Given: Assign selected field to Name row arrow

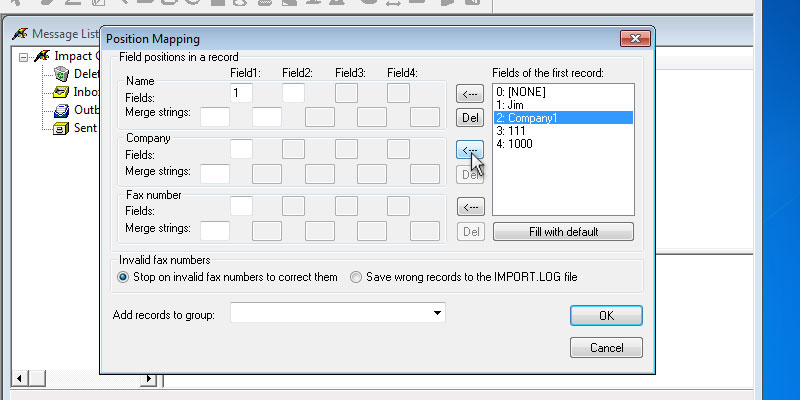Looking at the screenshot, I should click(x=470, y=94).
